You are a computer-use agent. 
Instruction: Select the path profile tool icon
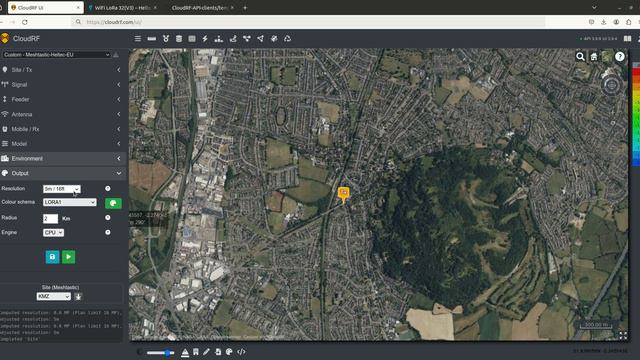pos(233,39)
